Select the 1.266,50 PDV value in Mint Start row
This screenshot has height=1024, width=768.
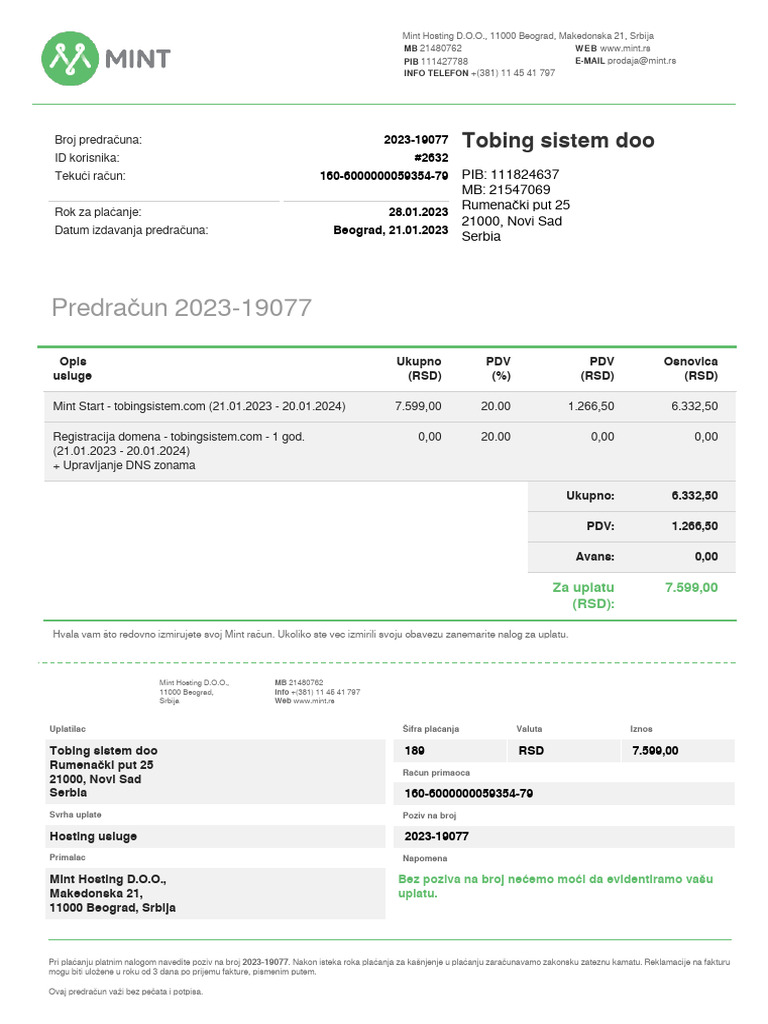(591, 406)
